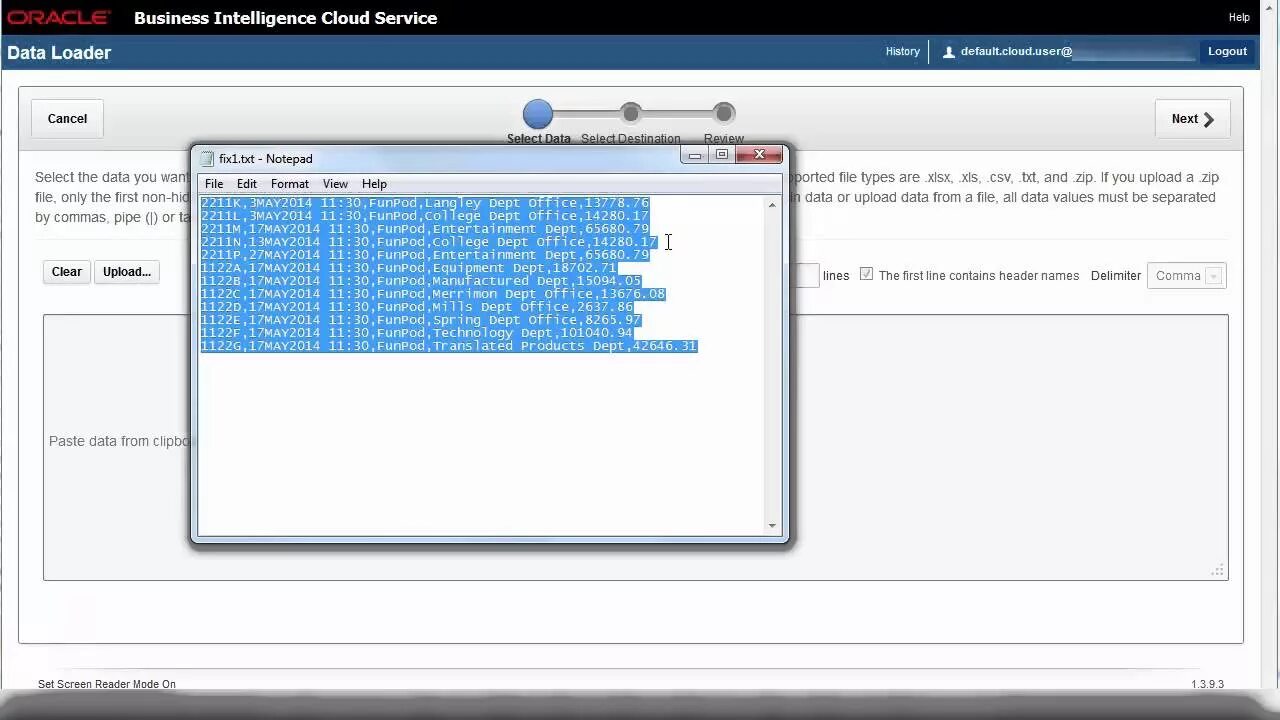Click the Select Data step circle
The image size is (1280, 720).
[537, 114]
